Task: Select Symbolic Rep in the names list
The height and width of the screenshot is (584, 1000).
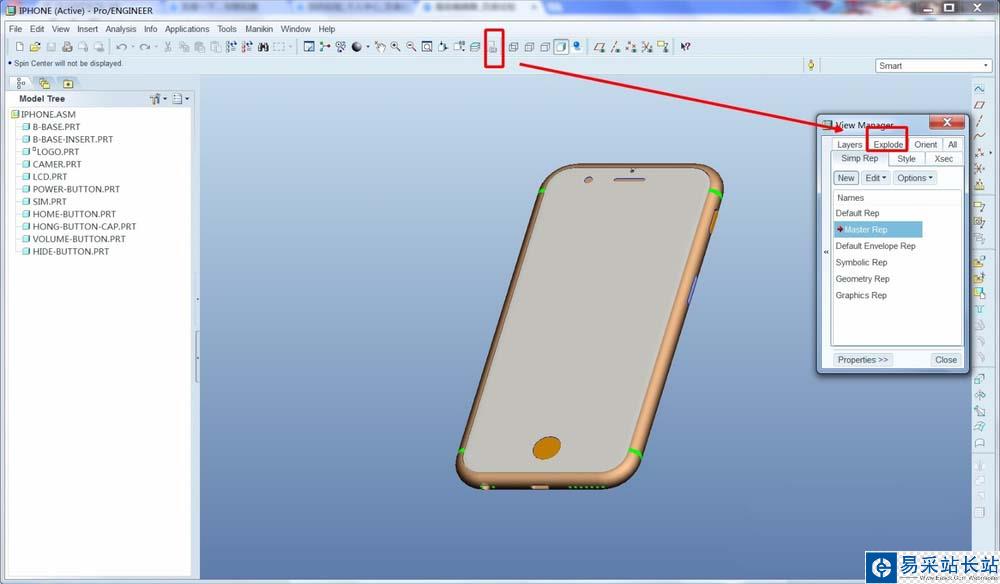Action: point(861,262)
